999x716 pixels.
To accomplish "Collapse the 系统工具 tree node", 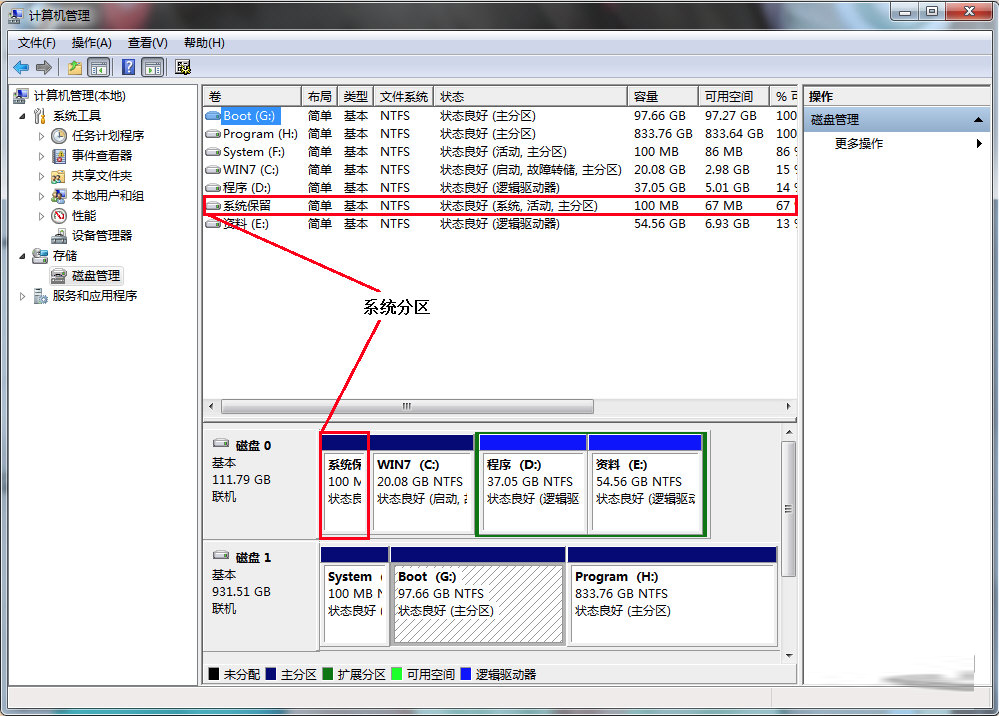I will (24, 116).
